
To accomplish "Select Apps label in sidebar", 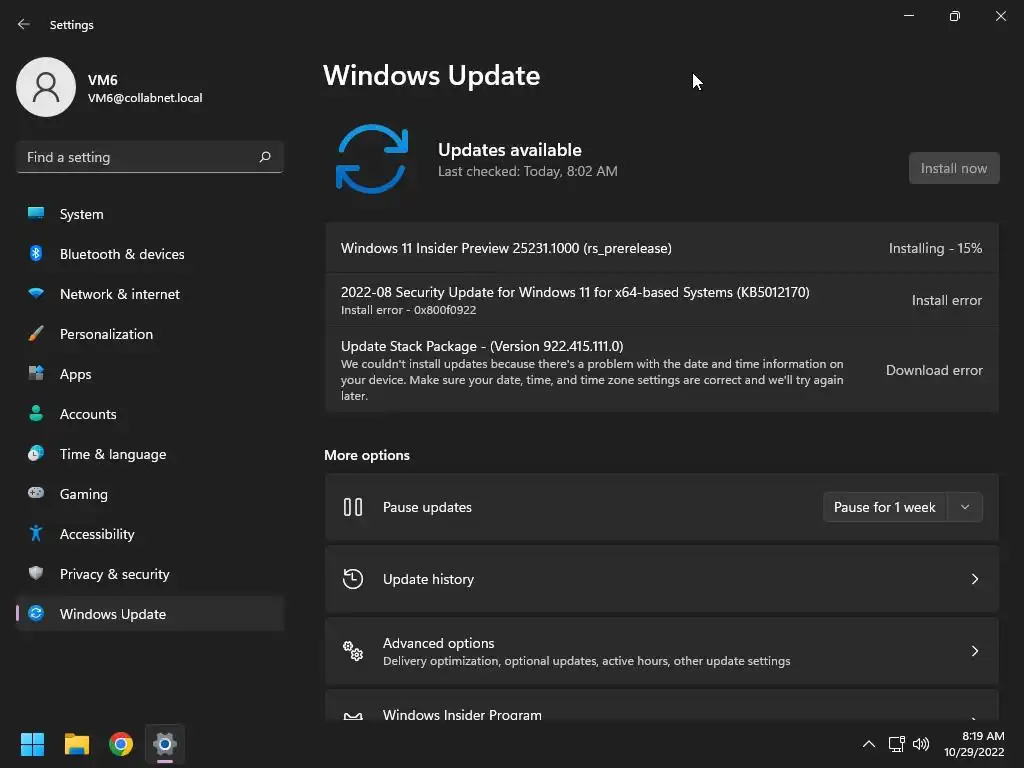I will pyautogui.click(x=75, y=374).
